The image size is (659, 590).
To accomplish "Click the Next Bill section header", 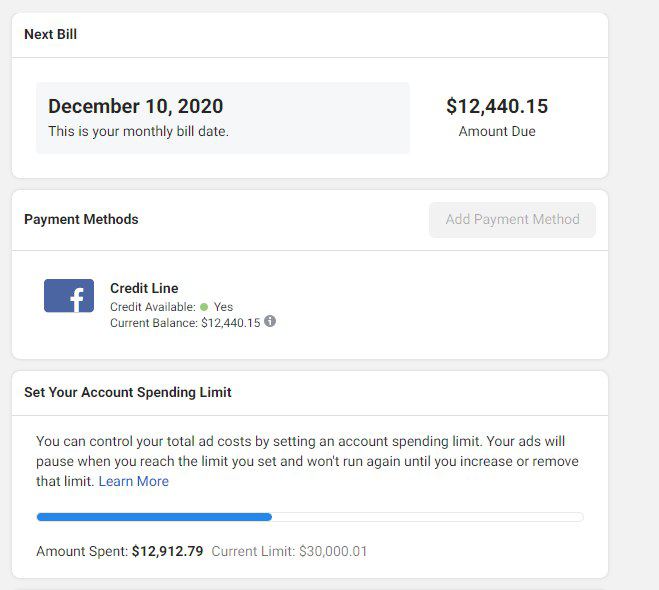I will (50, 34).
